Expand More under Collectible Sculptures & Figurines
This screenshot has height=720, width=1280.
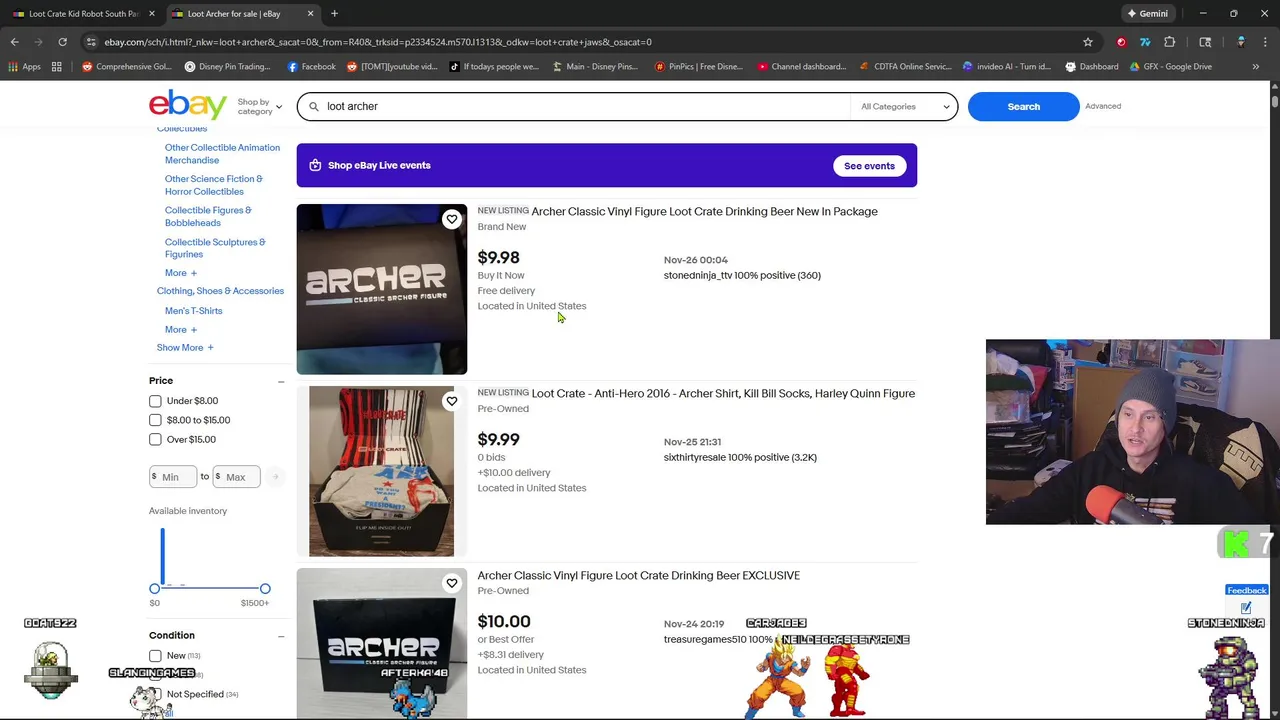coord(181,273)
